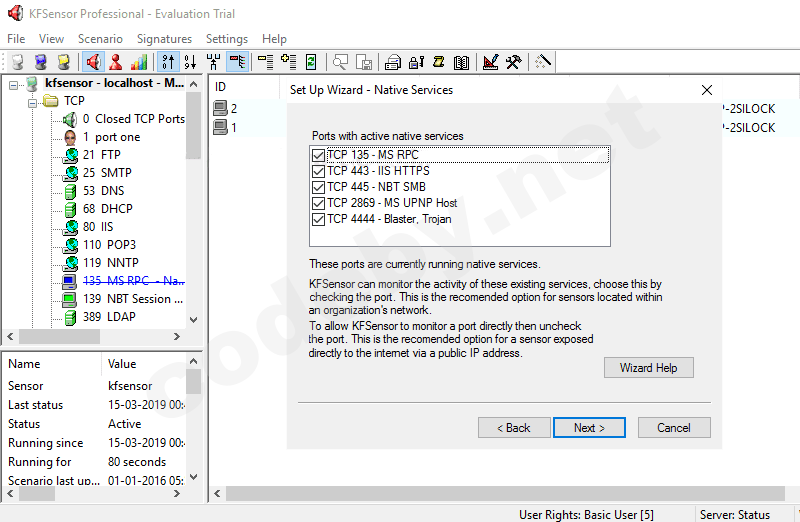Click the event icon in row ID 1

220,127
